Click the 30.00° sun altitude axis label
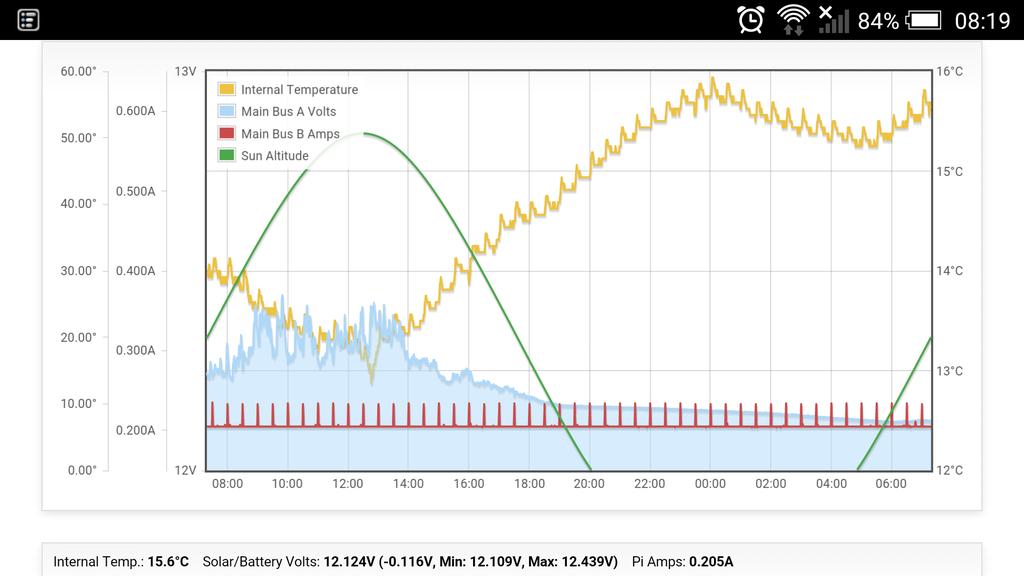The image size is (1024, 576). coord(78,270)
